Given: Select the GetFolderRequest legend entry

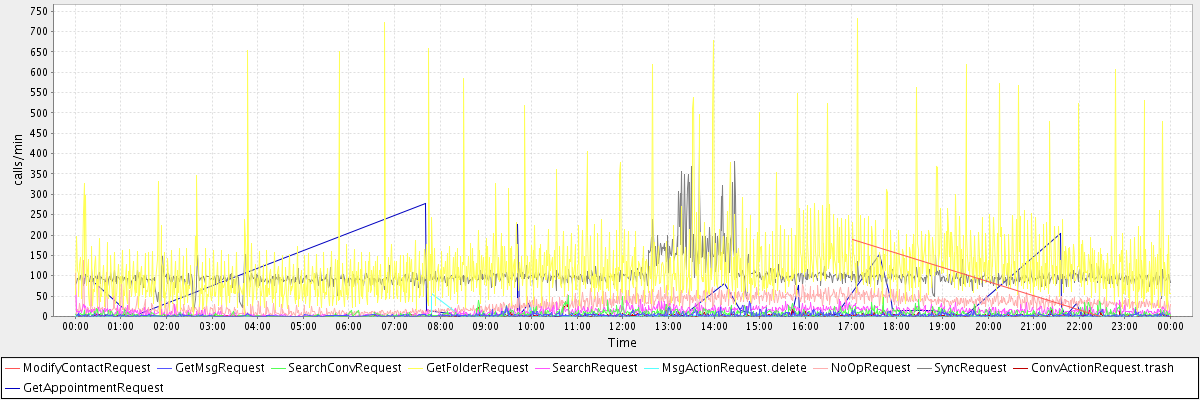Looking at the screenshot, I should [x=477, y=368].
